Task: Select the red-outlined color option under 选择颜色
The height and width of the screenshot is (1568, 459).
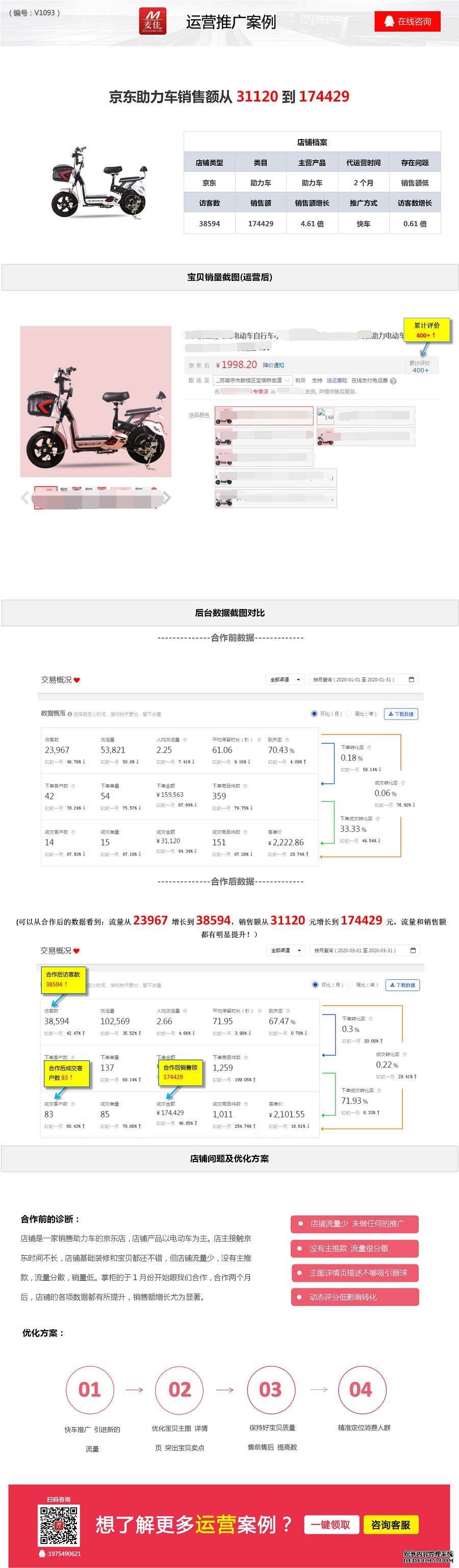Action: (264, 415)
